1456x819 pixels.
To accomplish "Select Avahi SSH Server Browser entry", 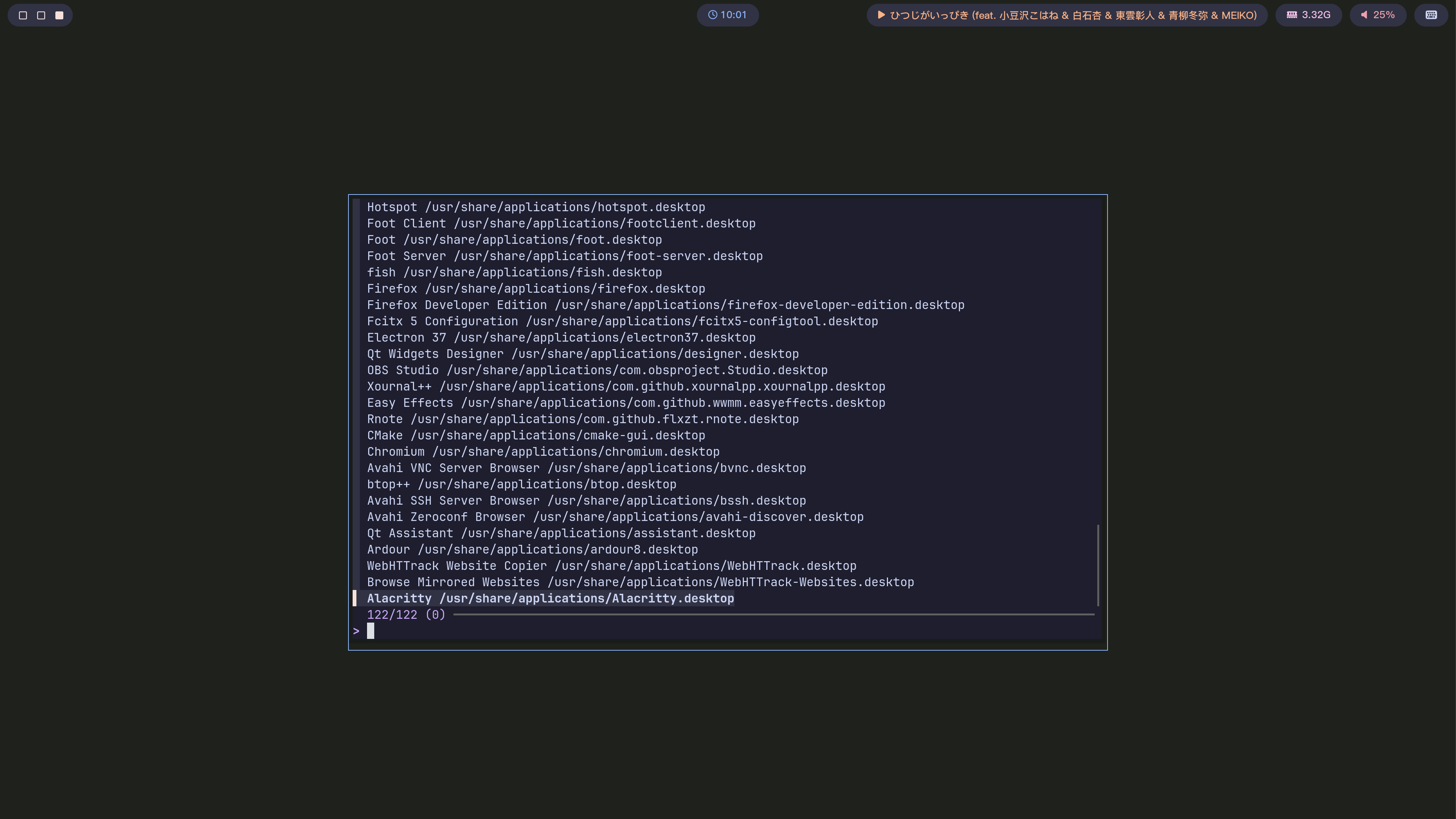I will (x=587, y=501).
